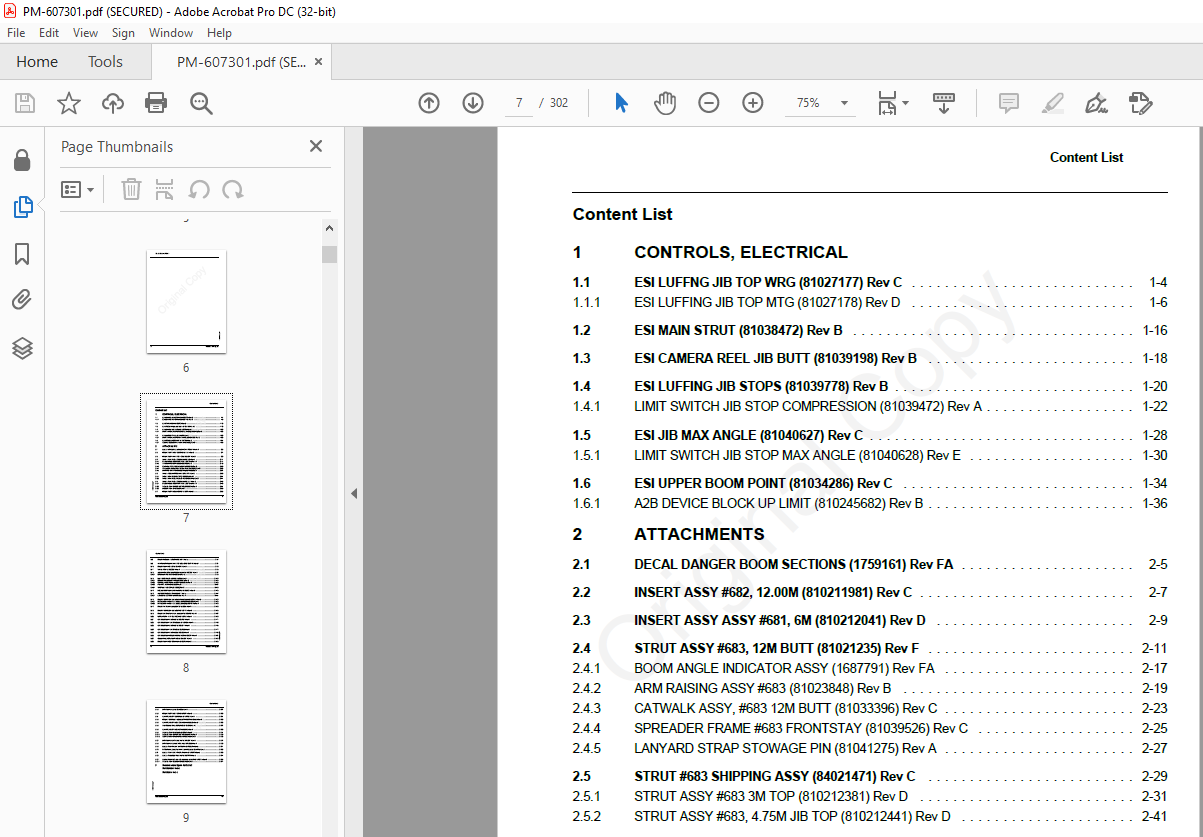Click the delete pages trash icon
This screenshot has width=1203, height=837.
(x=131, y=189)
